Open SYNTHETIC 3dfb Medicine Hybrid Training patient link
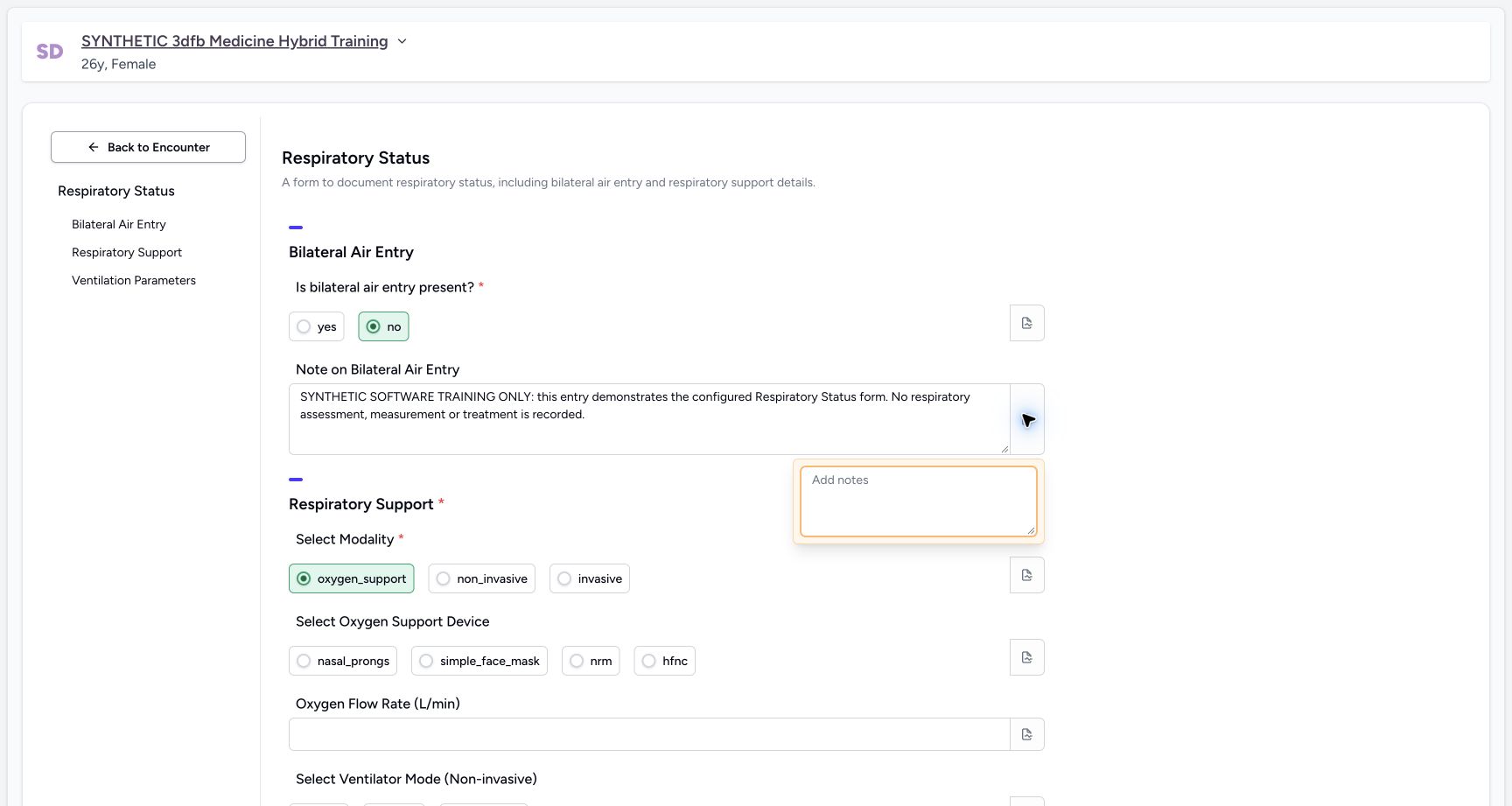The image size is (1512, 806). pyautogui.click(x=234, y=41)
